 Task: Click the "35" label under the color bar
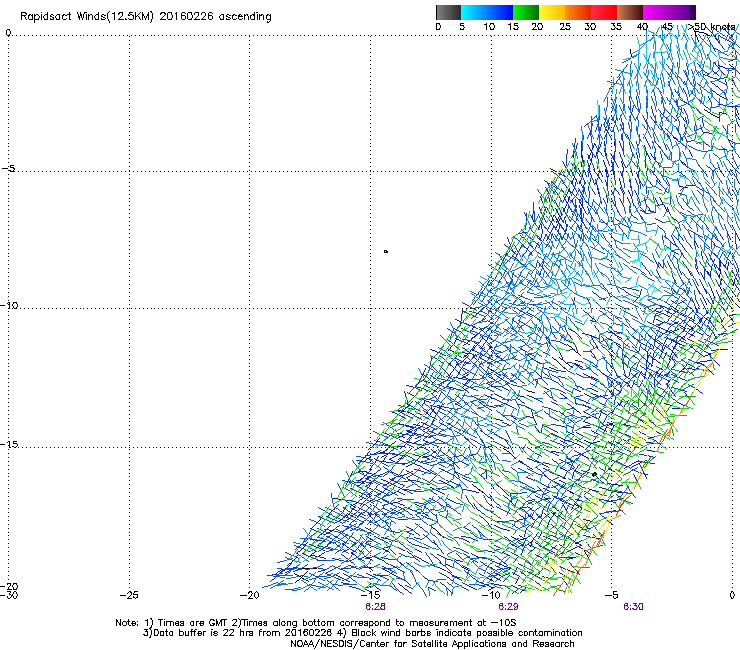click(x=616, y=27)
